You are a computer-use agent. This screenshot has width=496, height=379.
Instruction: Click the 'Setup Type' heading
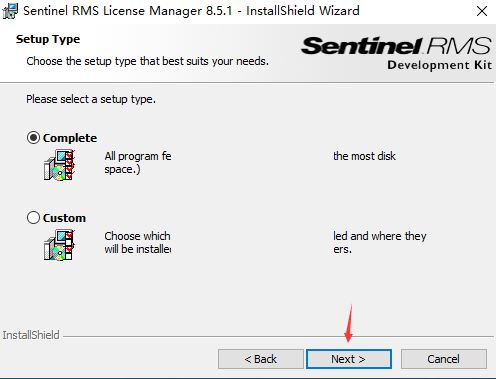coord(48,39)
